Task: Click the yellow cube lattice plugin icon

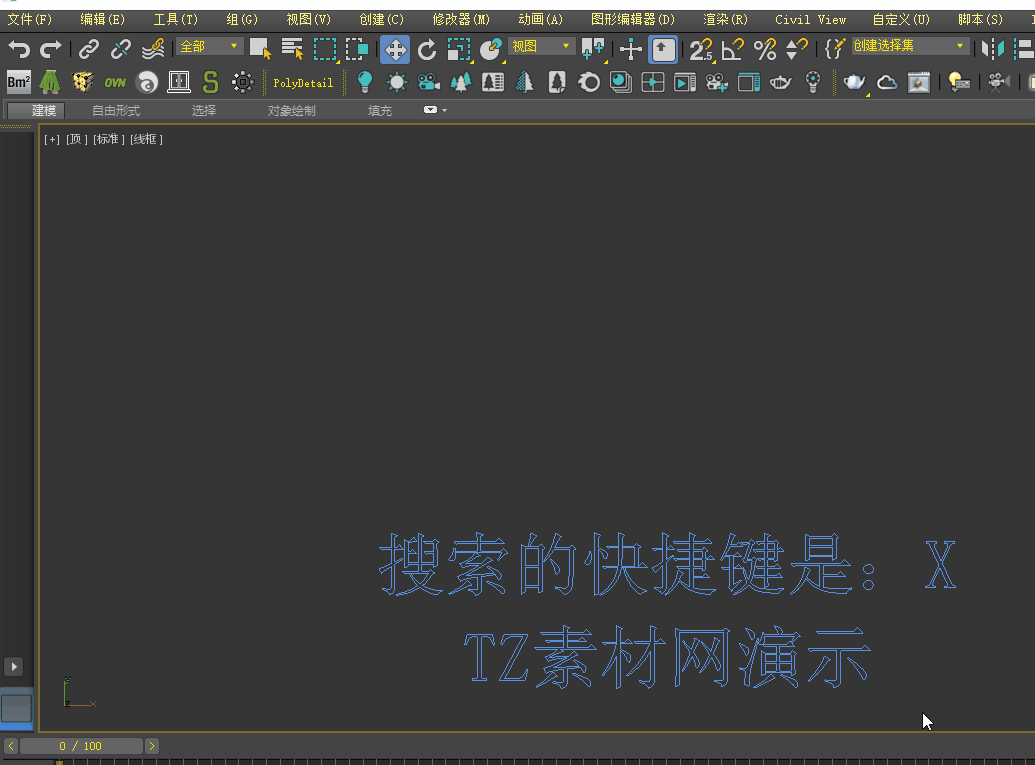Action: (x=83, y=83)
